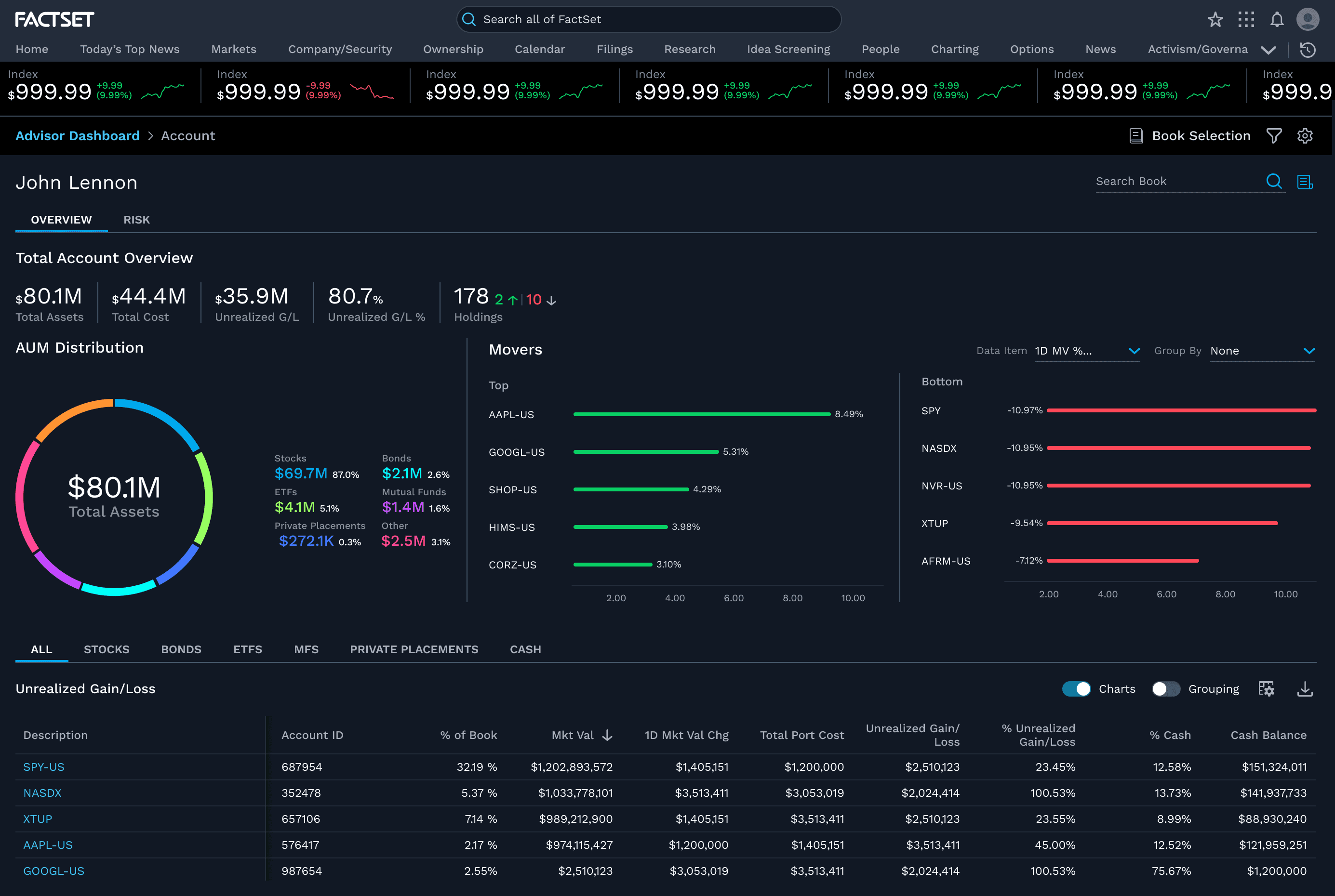Viewport: 1335px width, 896px height.
Task: Enable the Grouping toggle
Action: coord(1166,688)
